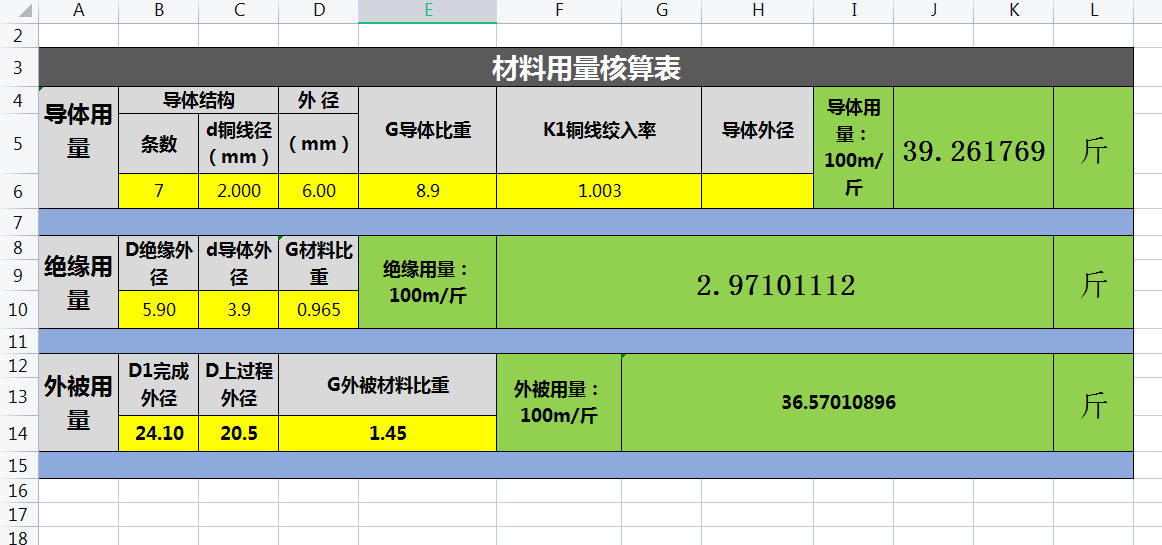
Task: Select the G外被材料比重 value cell 1.45
Action: tap(387, 434)
